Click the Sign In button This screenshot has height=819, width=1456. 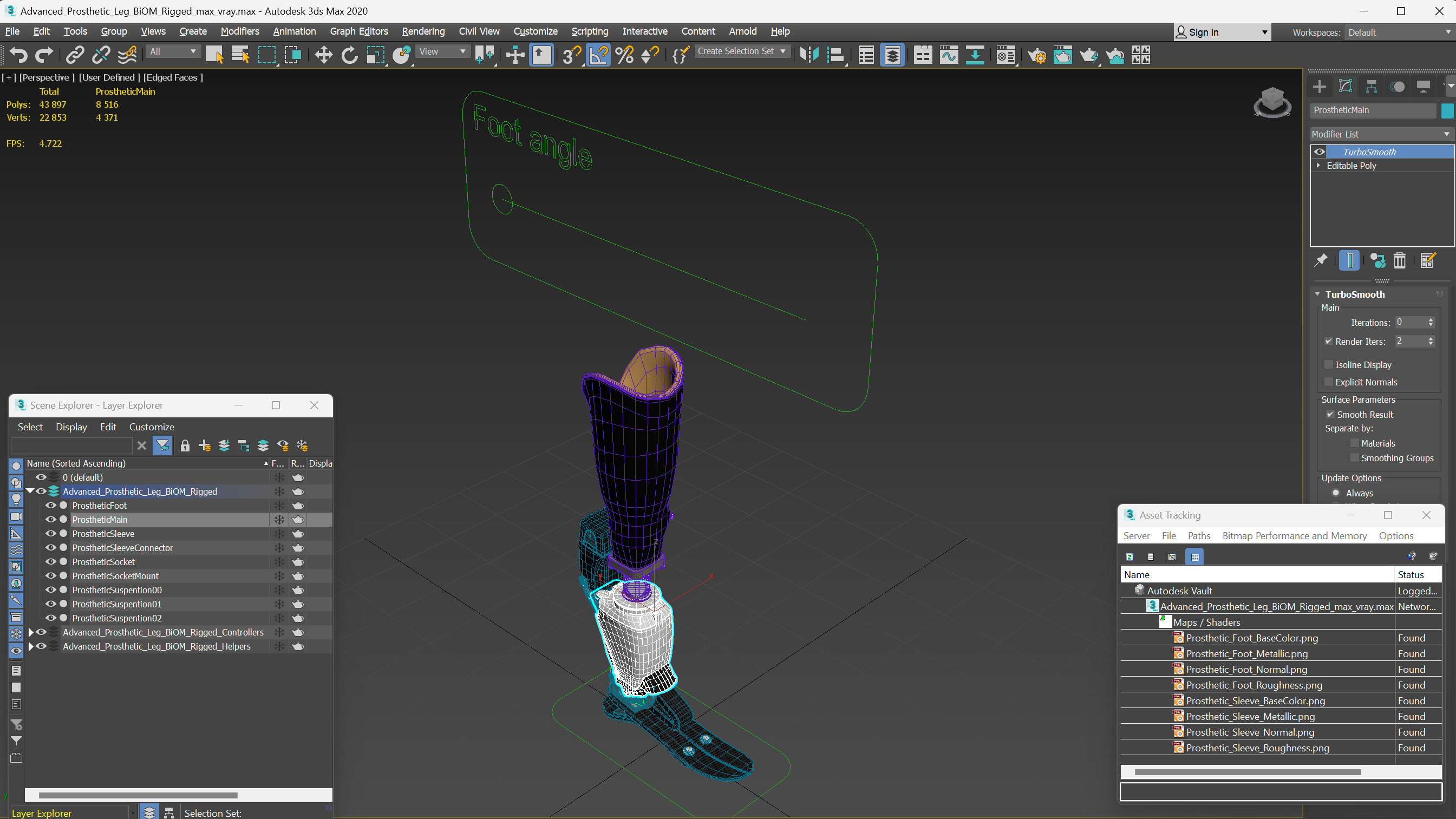[x=1222, y=32]
